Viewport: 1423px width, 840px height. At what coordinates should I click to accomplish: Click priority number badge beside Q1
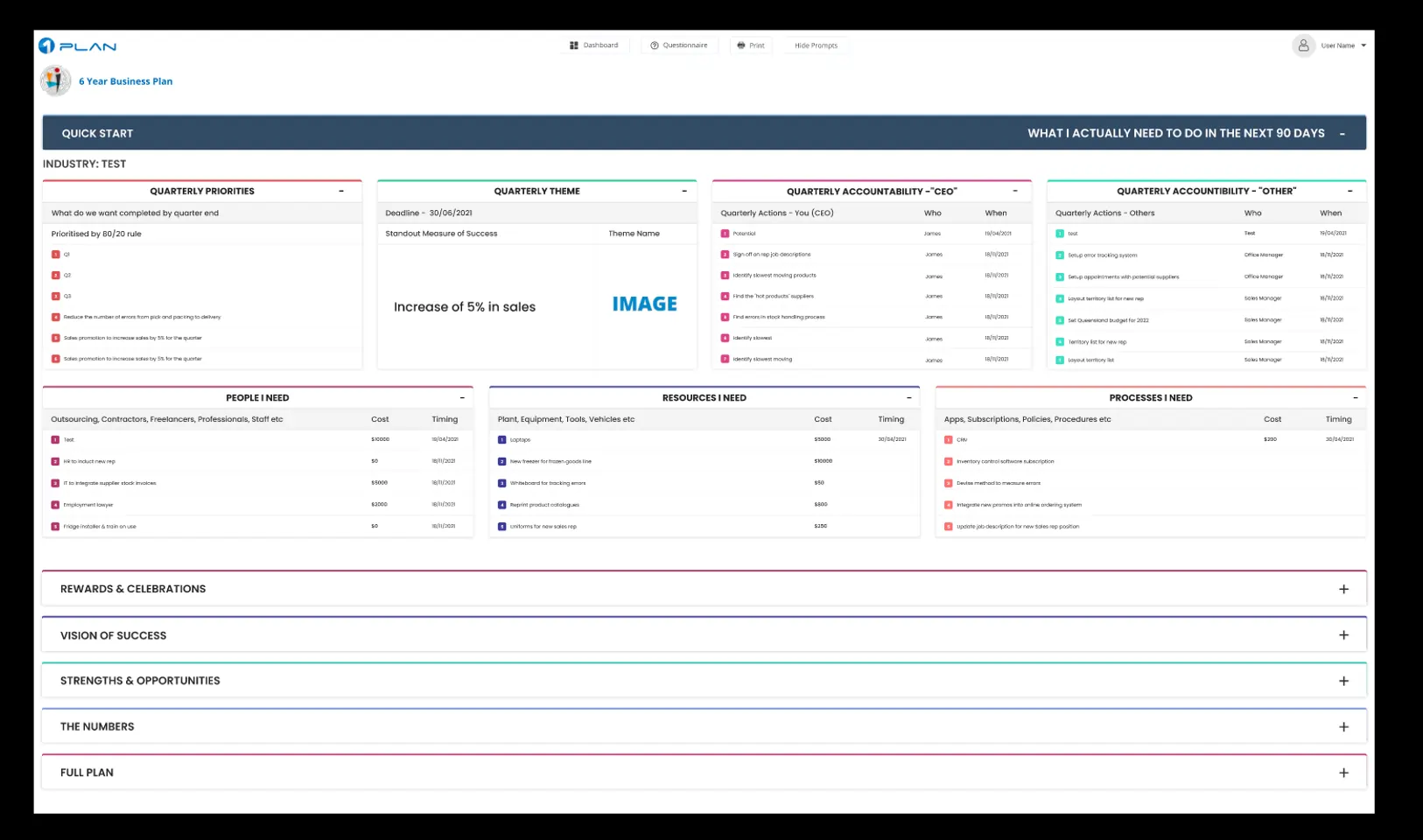tap(56, 255)
